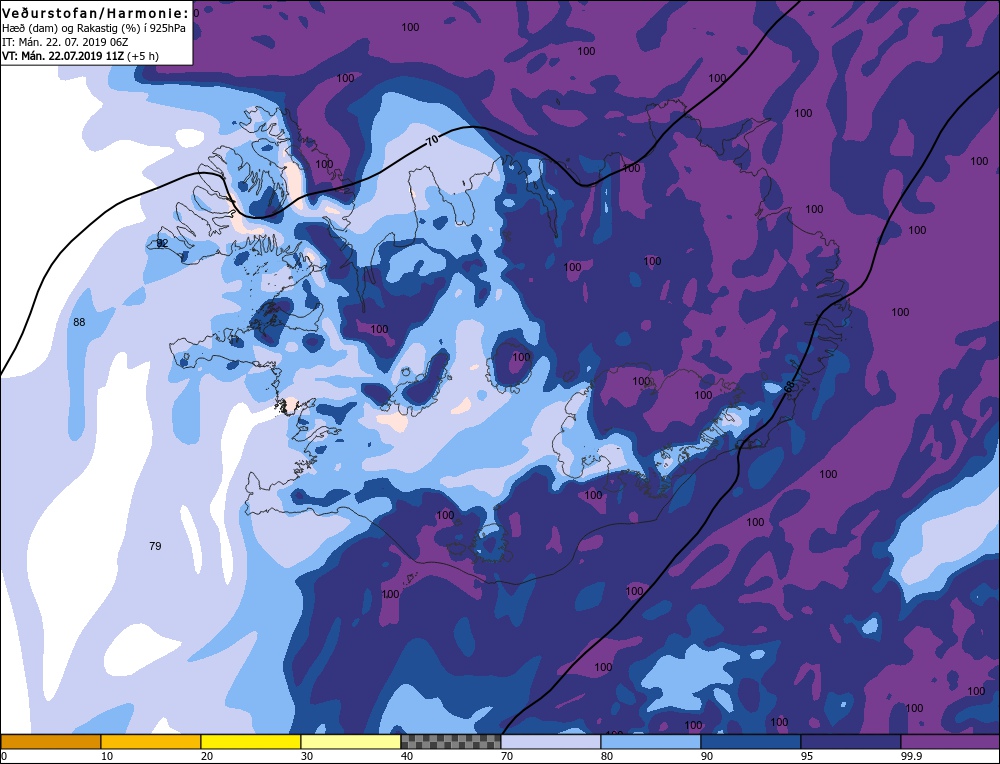Click the '80' tick label on the legend
Viewport: 1000px width, 764px height.
607,756
